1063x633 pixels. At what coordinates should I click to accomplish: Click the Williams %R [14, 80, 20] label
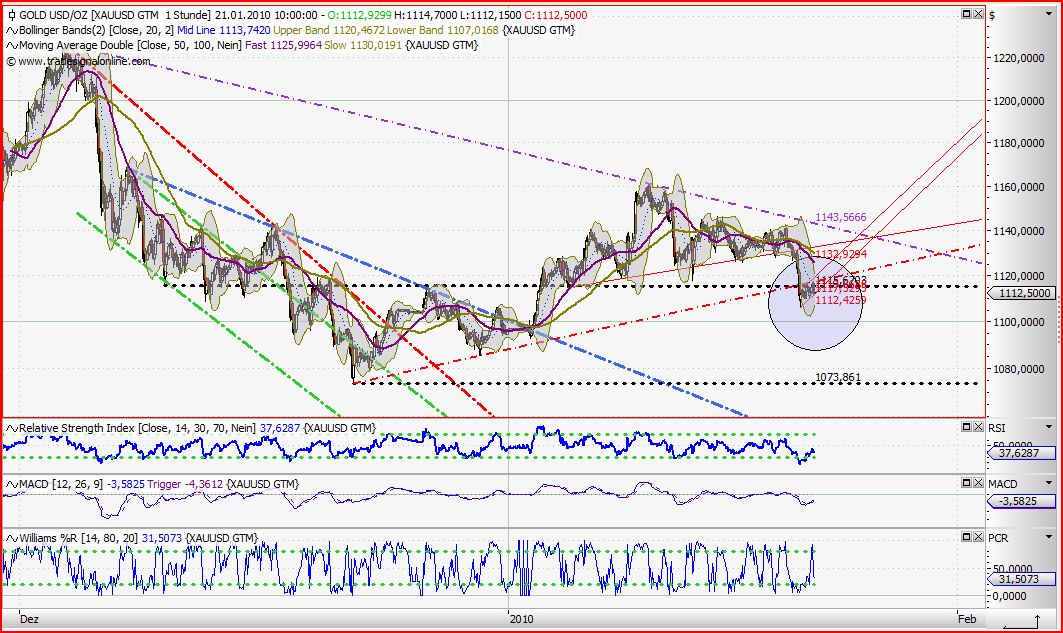pyautogui.click(x=78, y=537)
